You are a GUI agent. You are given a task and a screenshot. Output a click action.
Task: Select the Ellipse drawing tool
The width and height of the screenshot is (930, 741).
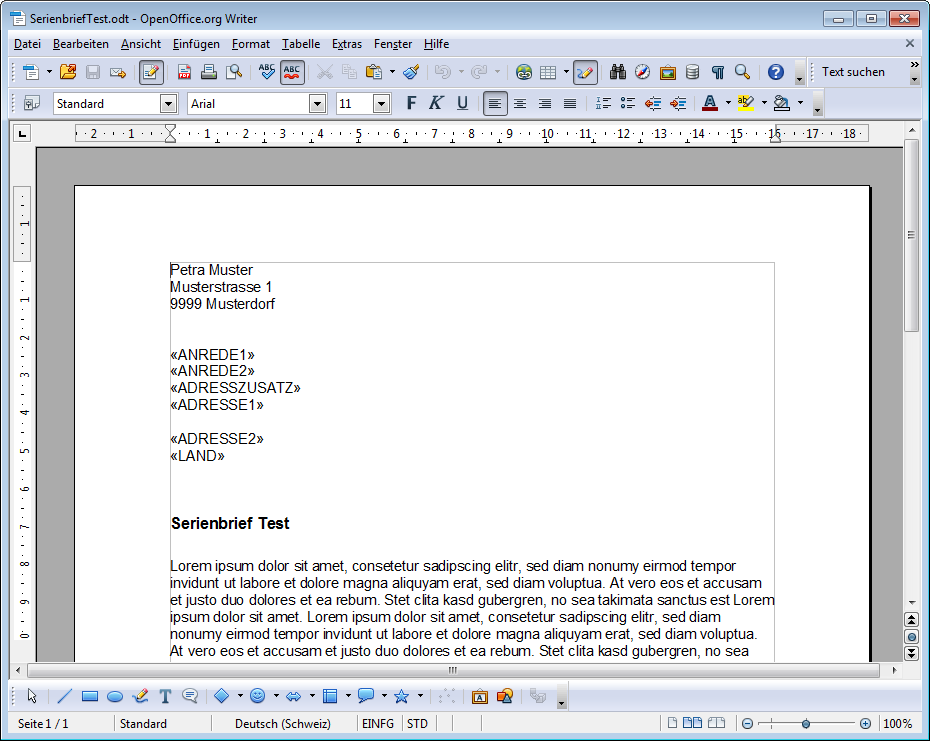pos(115,696)
